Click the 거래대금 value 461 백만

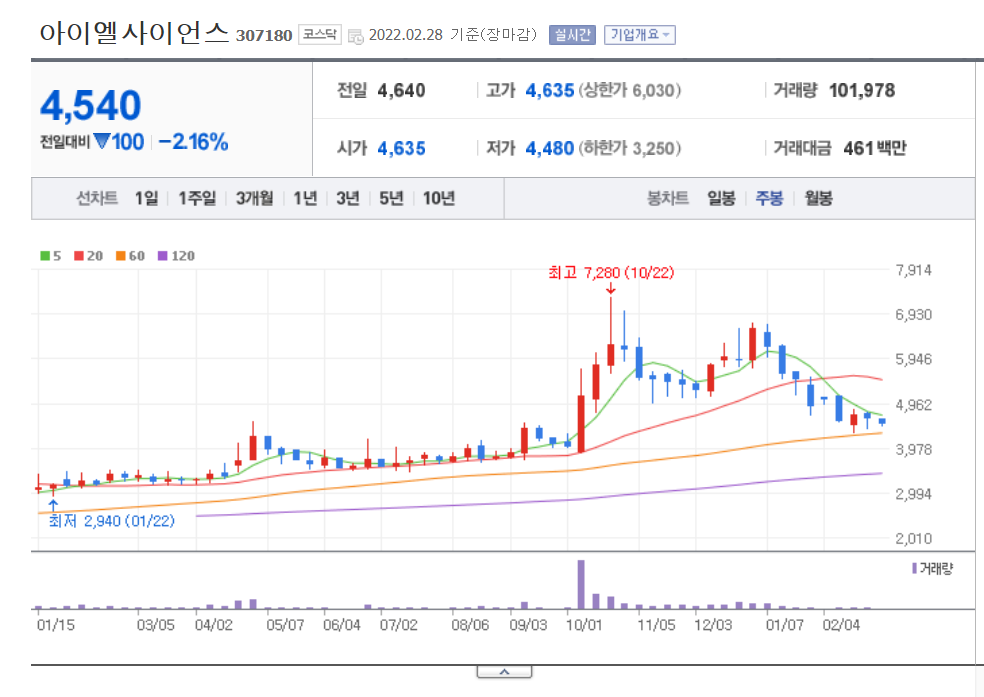click(x=875, y=148)
